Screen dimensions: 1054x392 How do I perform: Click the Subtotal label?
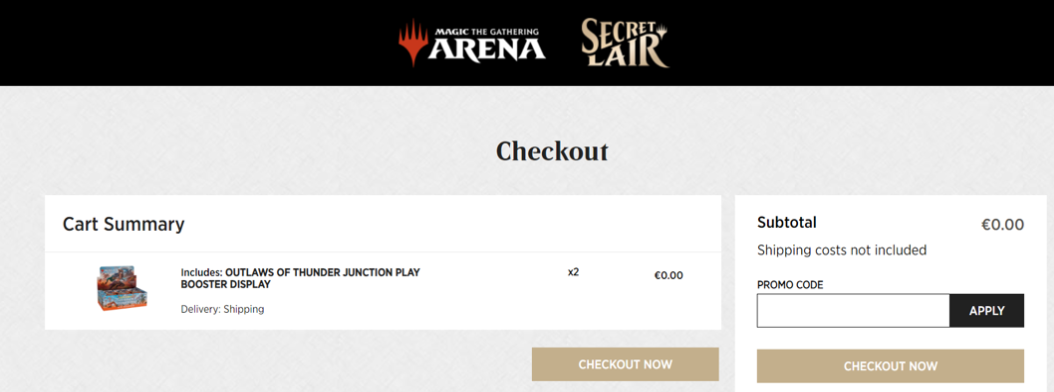[786, 223]
